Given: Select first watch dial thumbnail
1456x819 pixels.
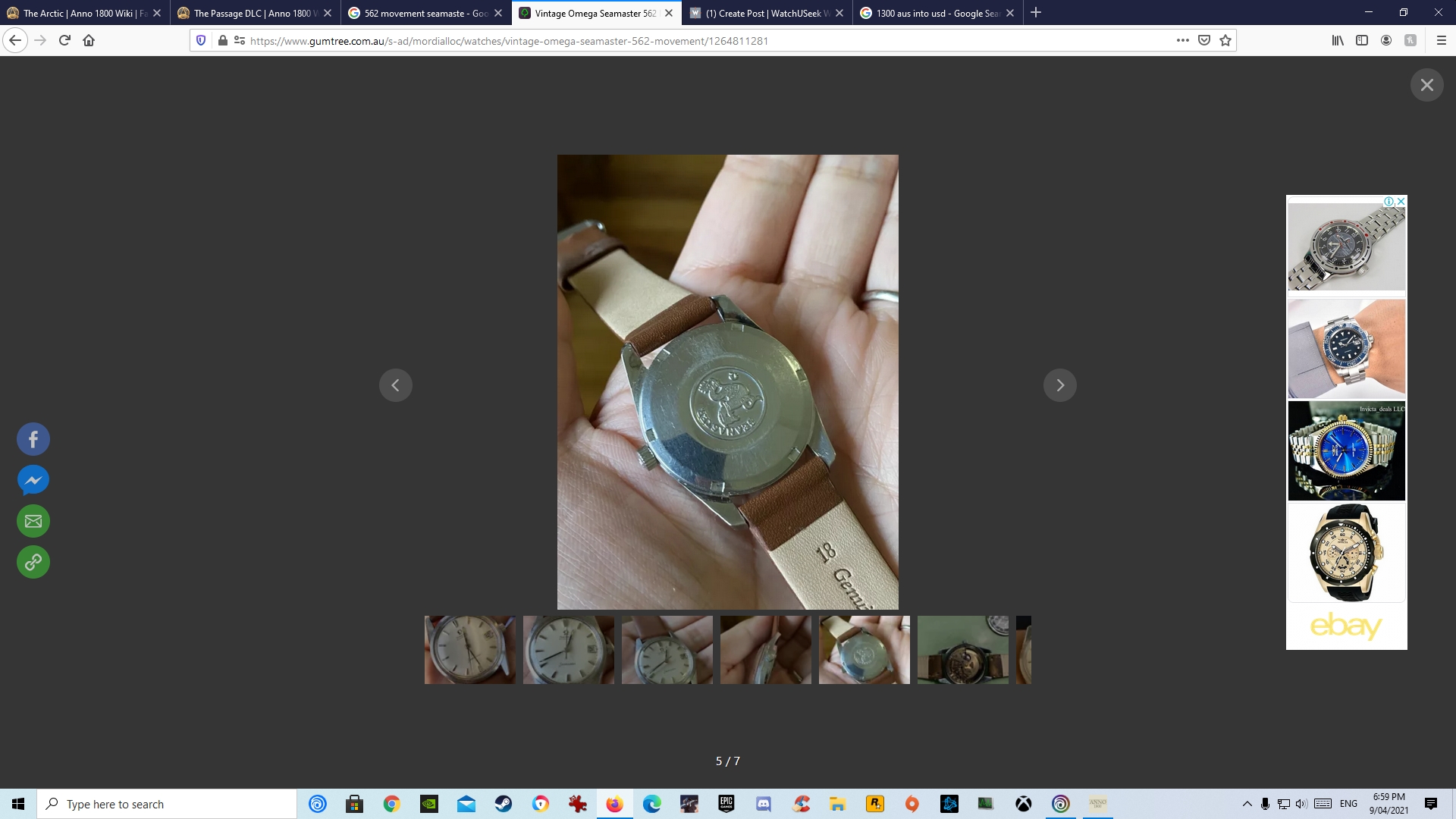Looking at the screenshot, I should coord(469,650).
